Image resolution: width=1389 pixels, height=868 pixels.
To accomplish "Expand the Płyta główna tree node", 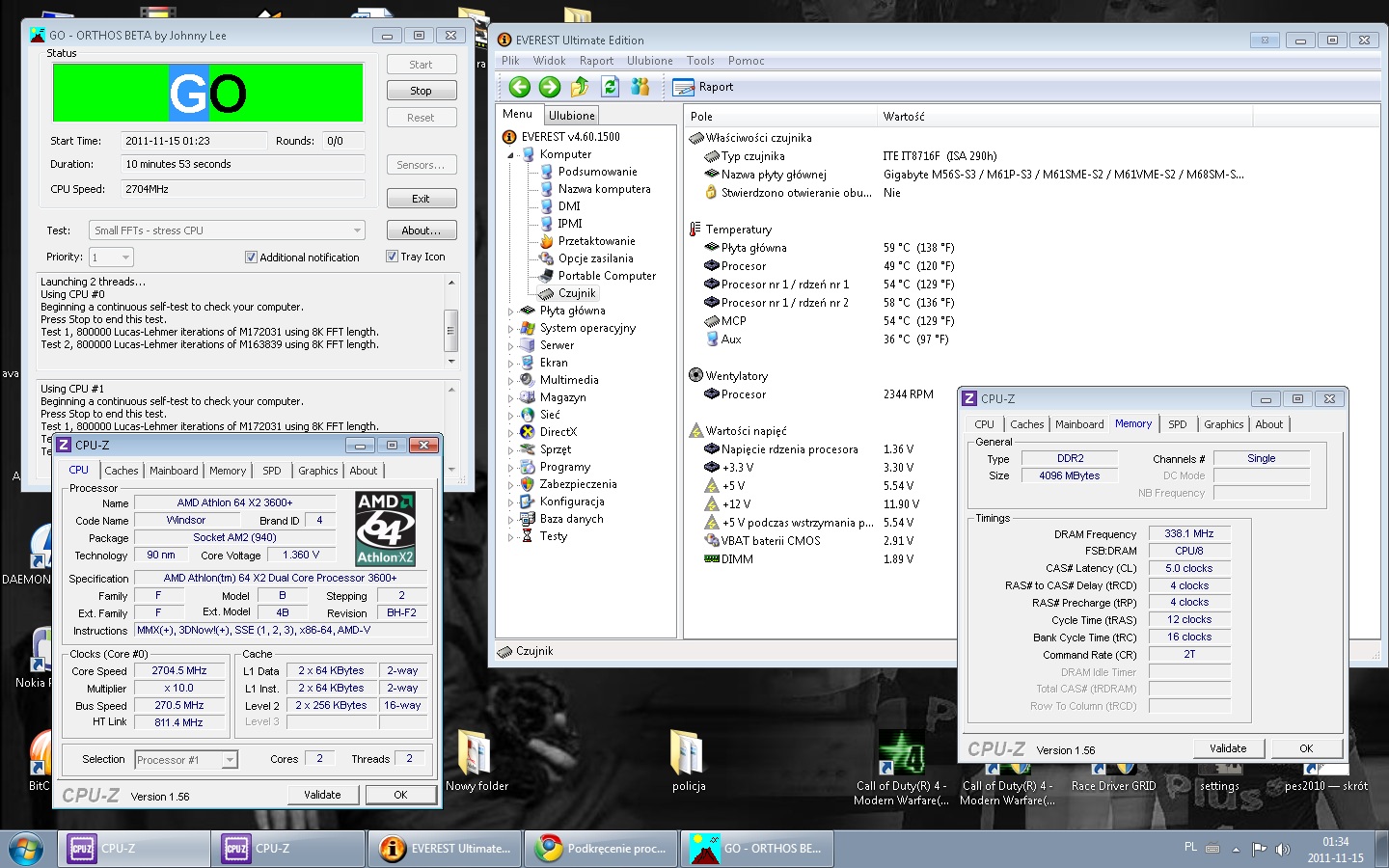I will 511,312.
